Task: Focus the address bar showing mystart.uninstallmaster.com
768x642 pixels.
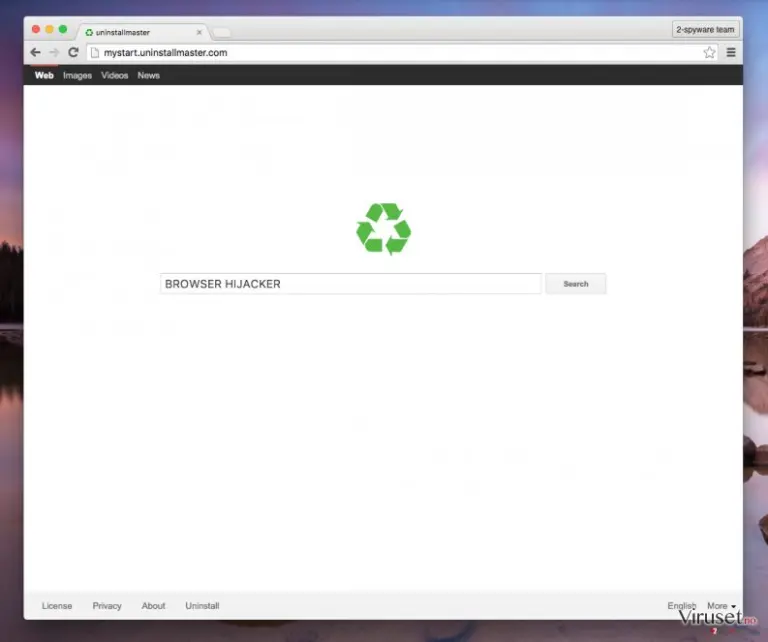Action: coord(402,52)
